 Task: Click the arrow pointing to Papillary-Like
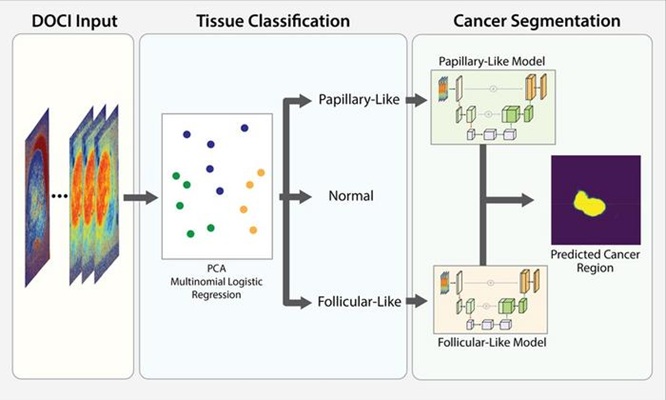[299, 101]
